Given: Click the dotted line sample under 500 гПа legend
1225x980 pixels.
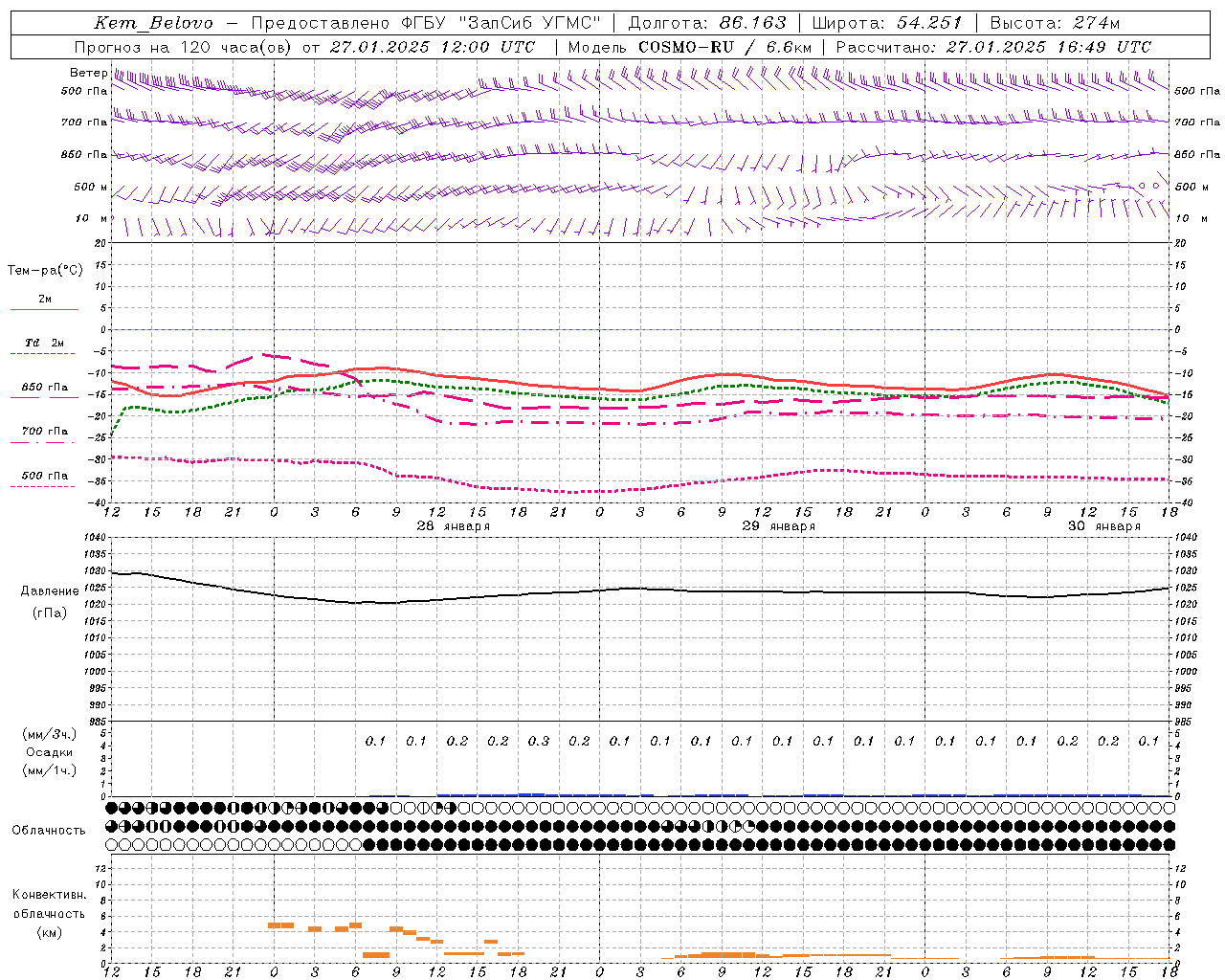Looking at the screenshot, I should coord(44,486).
